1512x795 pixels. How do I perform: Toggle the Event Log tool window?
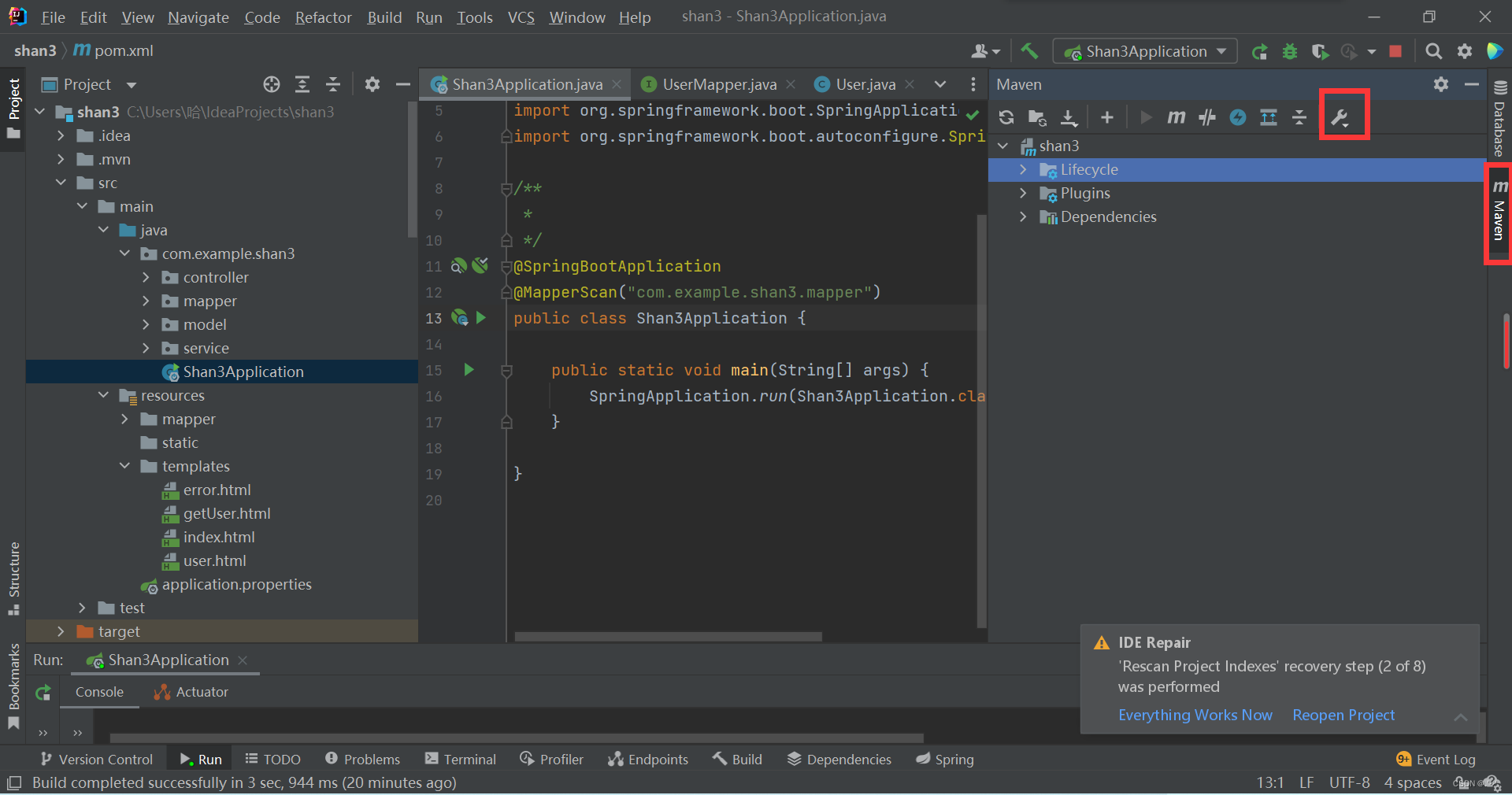1436,760
